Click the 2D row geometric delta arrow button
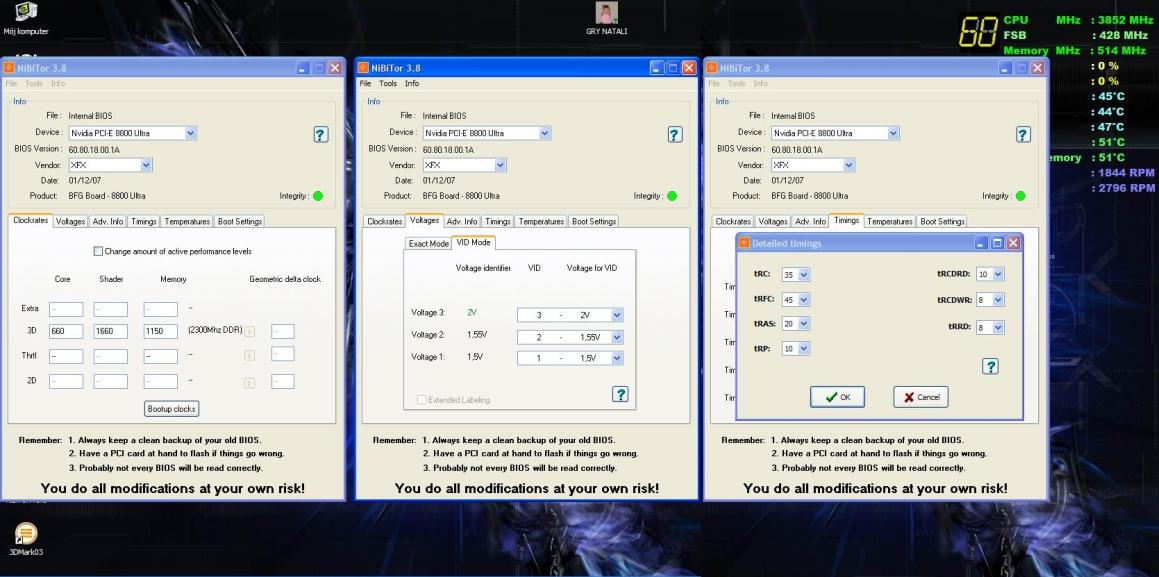Screen dimensions: 1159x577 click(x=249, y=383)
